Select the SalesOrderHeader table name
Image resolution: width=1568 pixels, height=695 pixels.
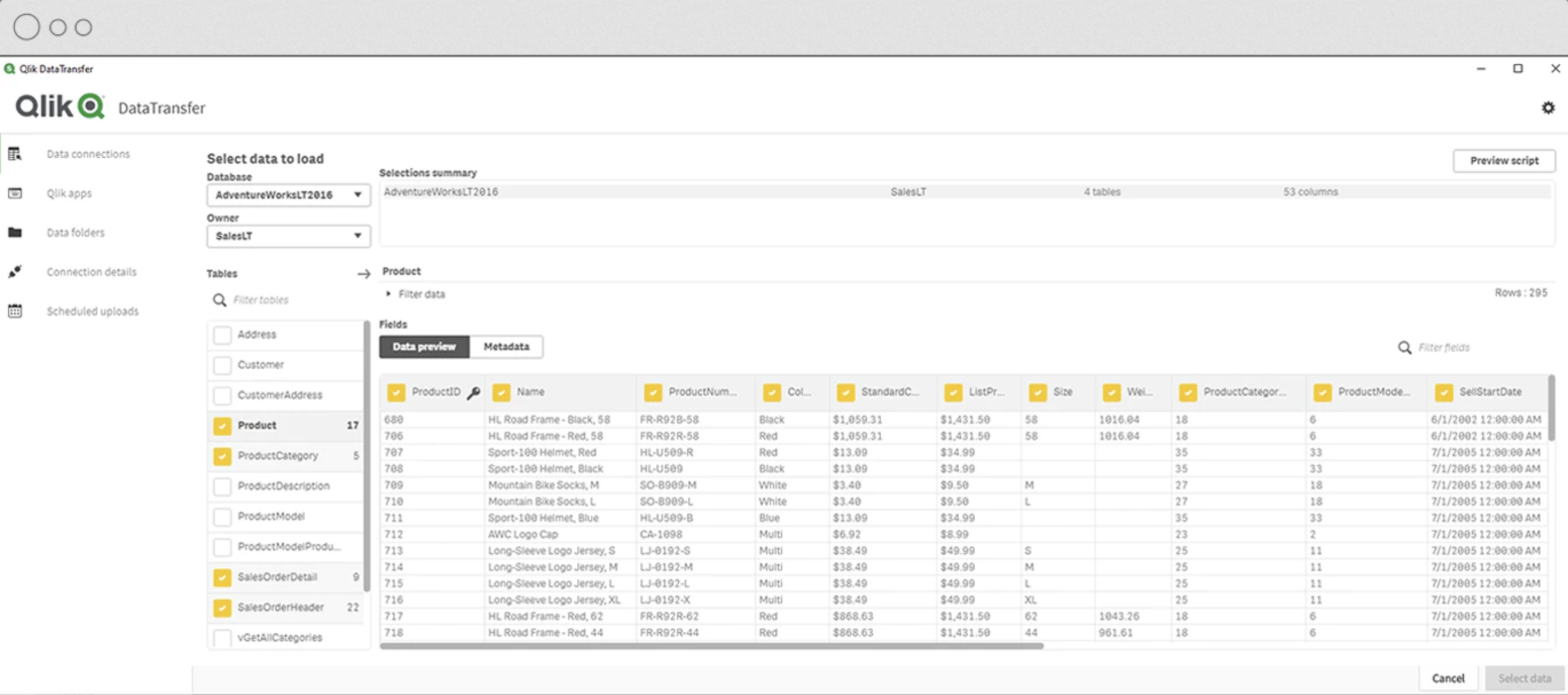click(281, 607)
